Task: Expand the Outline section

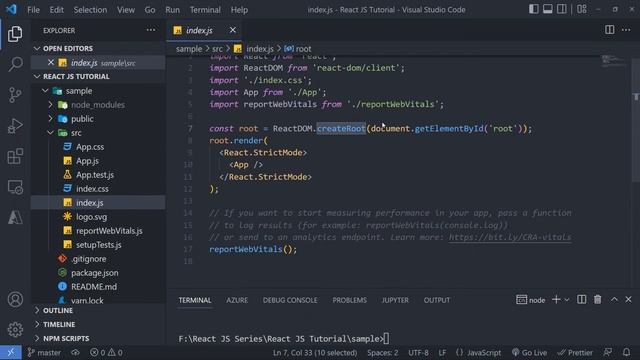Action: [x=98, y=311]
